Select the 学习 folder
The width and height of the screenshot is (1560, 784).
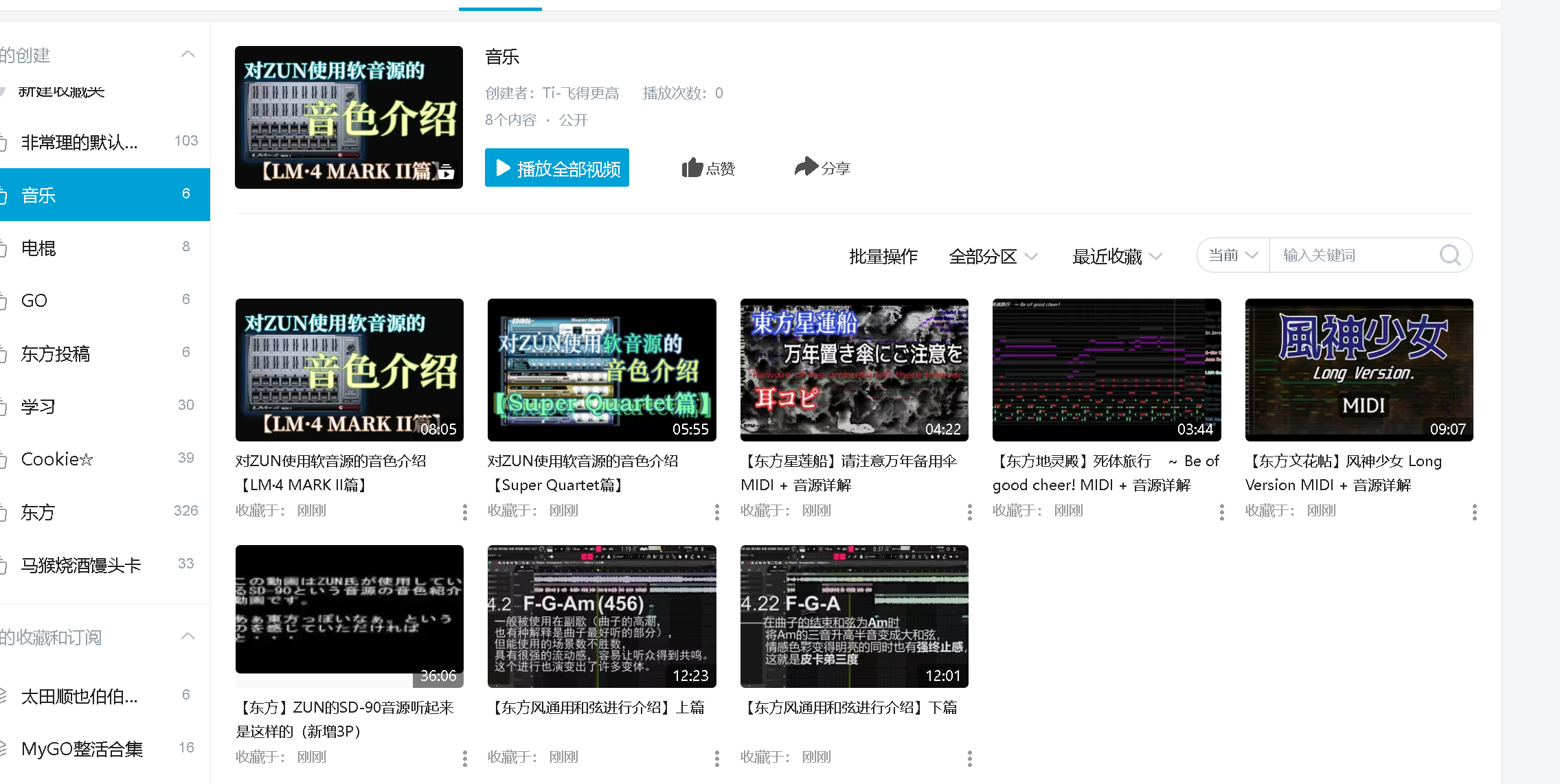105,406
